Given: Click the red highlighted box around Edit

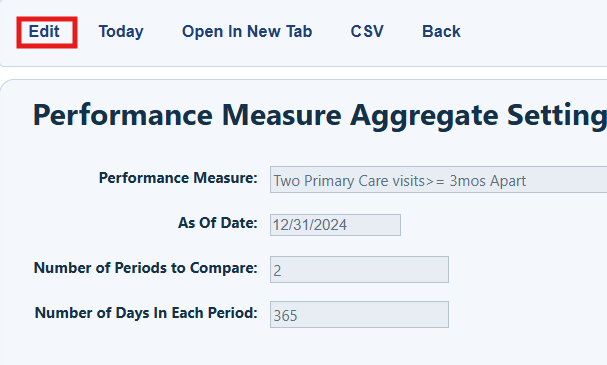Looking at the screenshot, I should 47,33.
